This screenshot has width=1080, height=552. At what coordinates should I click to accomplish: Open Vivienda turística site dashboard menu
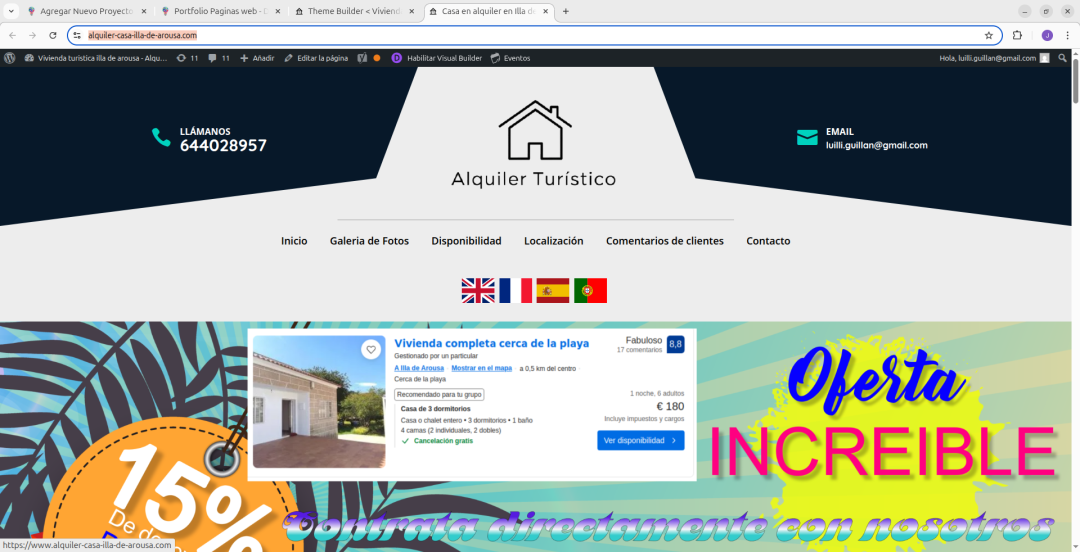pos(96,58)
